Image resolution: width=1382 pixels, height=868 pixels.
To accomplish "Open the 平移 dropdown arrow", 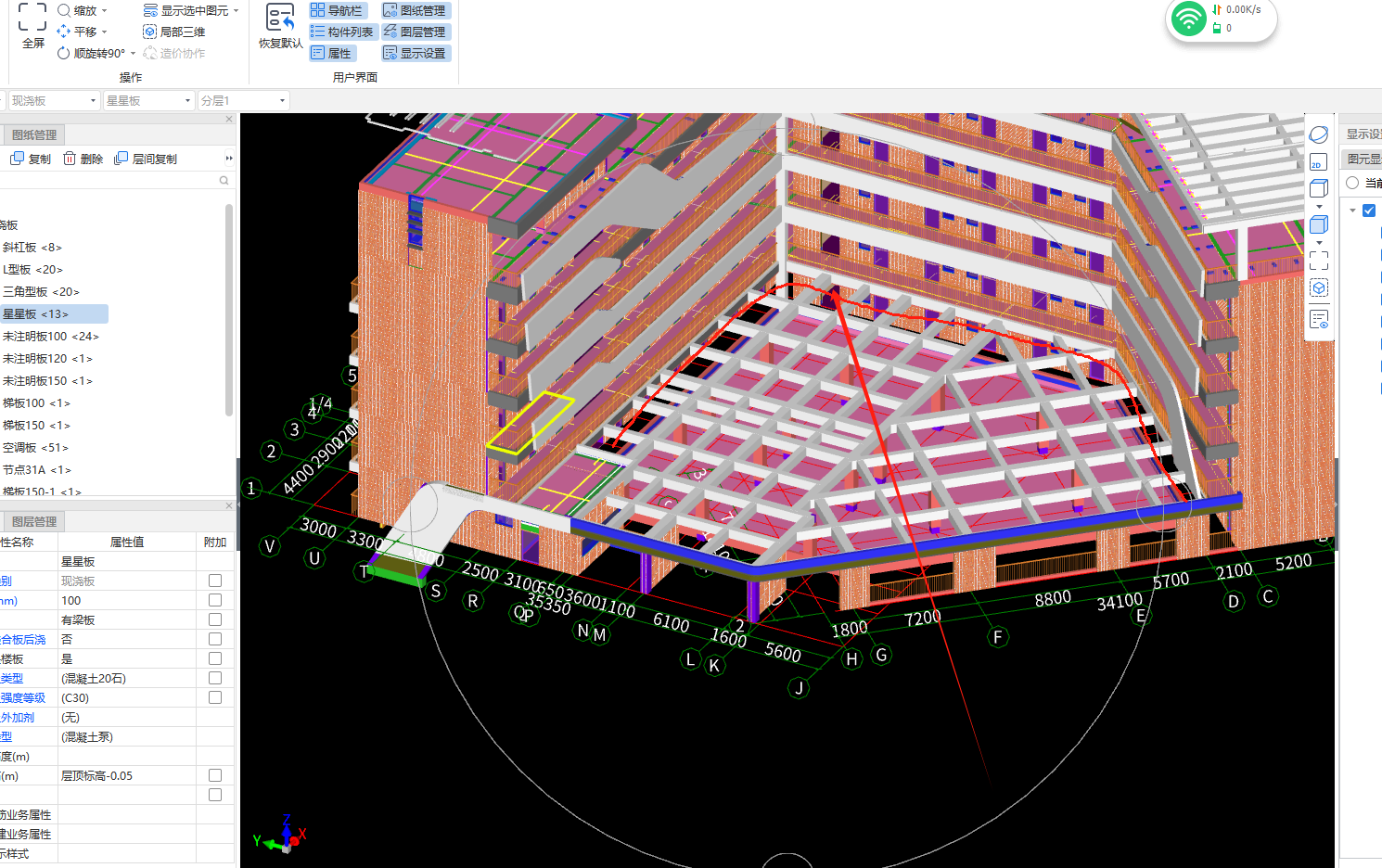I will tap(105, 32).
